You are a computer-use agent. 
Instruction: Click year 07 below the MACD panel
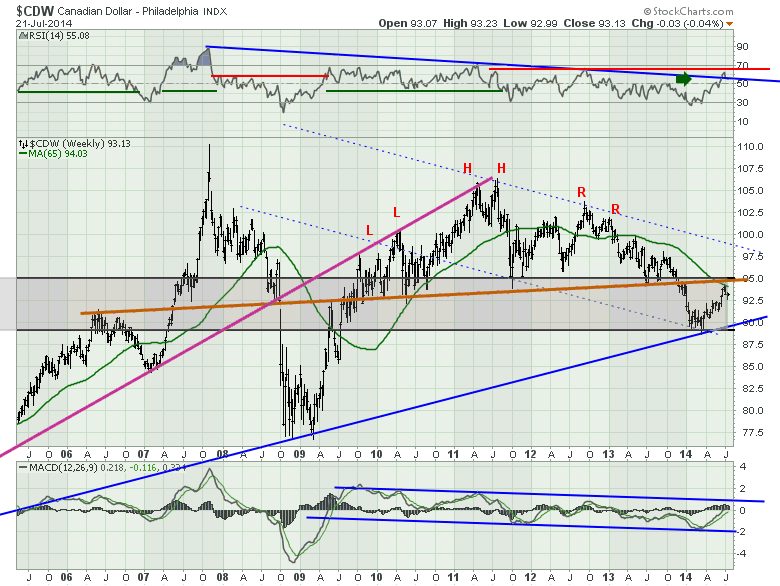pyautogui.click(x=143, y=578)
